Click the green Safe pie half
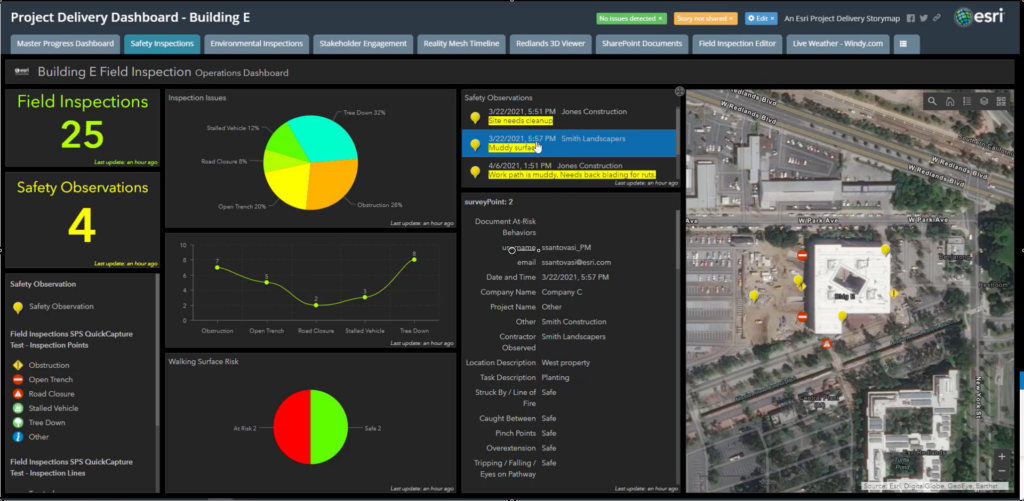The width and height of the screenshot is (1024, 501). click(x=330, y=427)
